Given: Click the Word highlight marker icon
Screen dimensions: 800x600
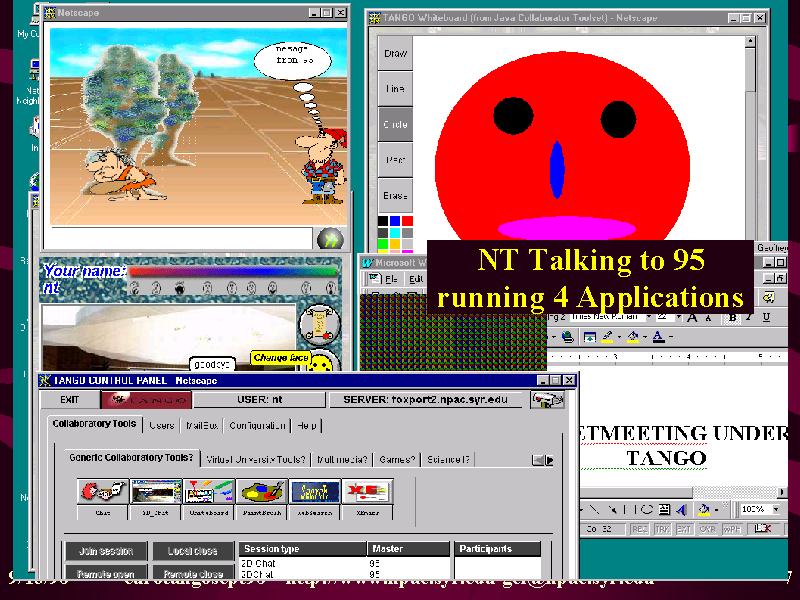Looking at the screenshot, I should [607, 337].
